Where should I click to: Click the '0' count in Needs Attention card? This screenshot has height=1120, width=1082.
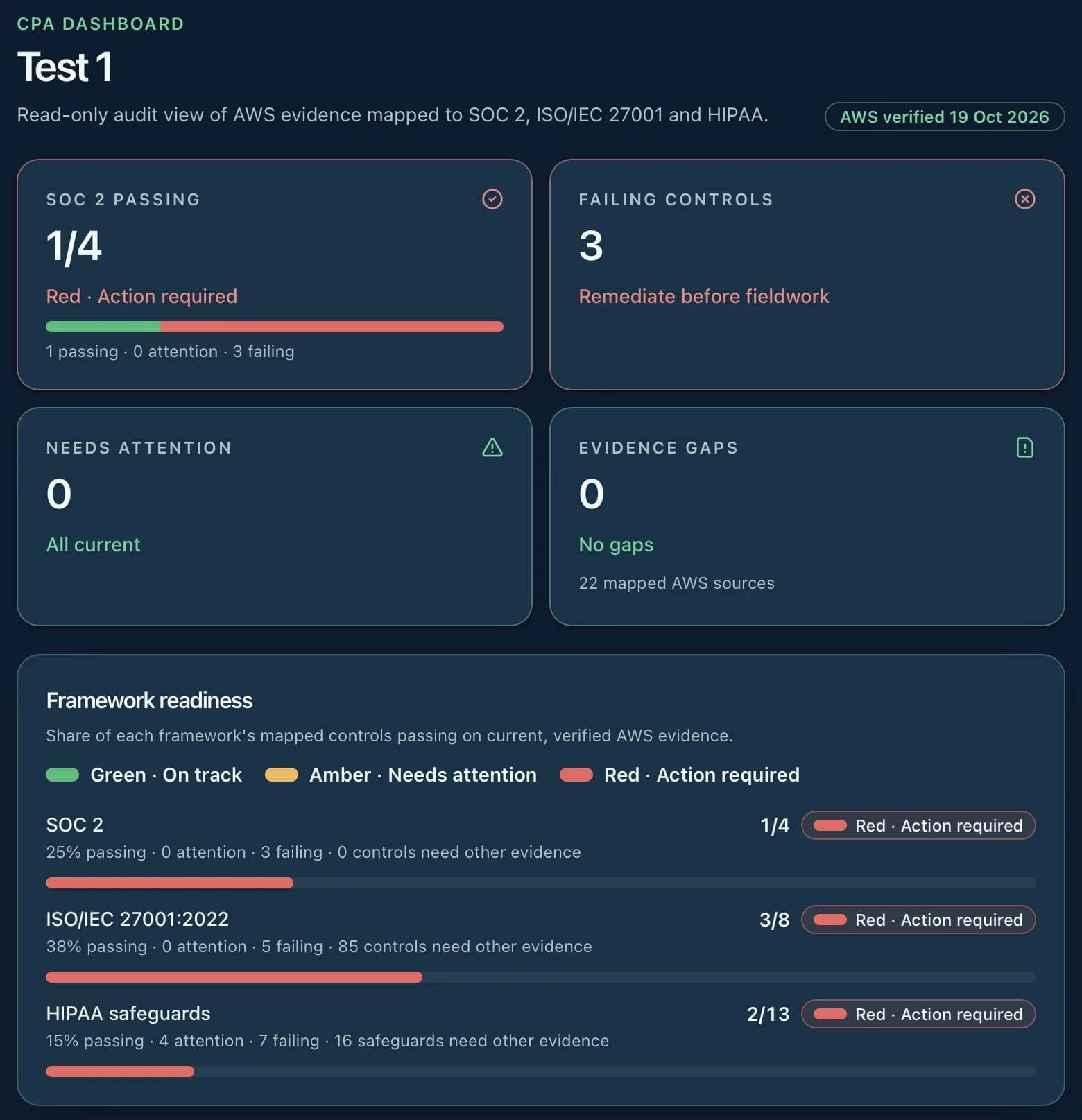[x=59, y=494]
